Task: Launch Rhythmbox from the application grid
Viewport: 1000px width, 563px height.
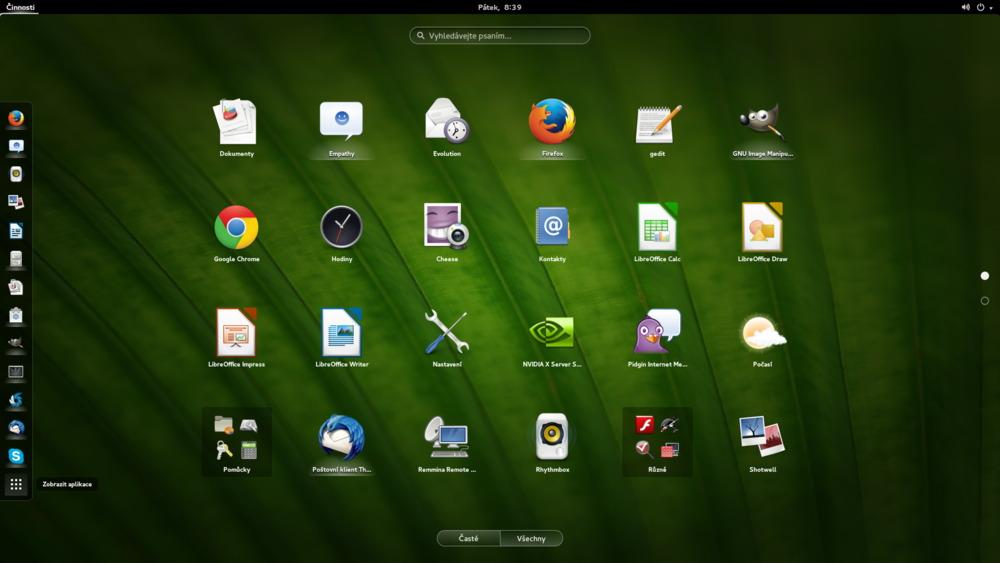Action: click(x=552, y=442)
